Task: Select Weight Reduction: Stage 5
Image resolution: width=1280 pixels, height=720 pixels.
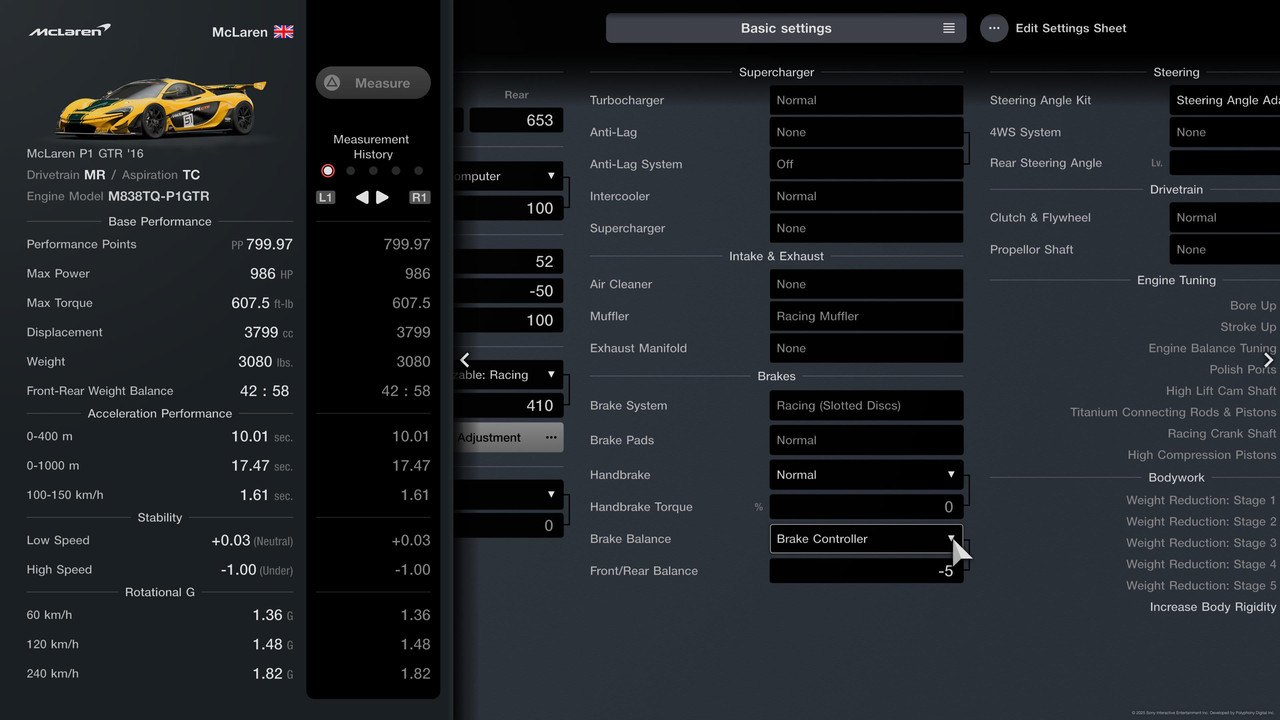Action: pos(1201,586)
